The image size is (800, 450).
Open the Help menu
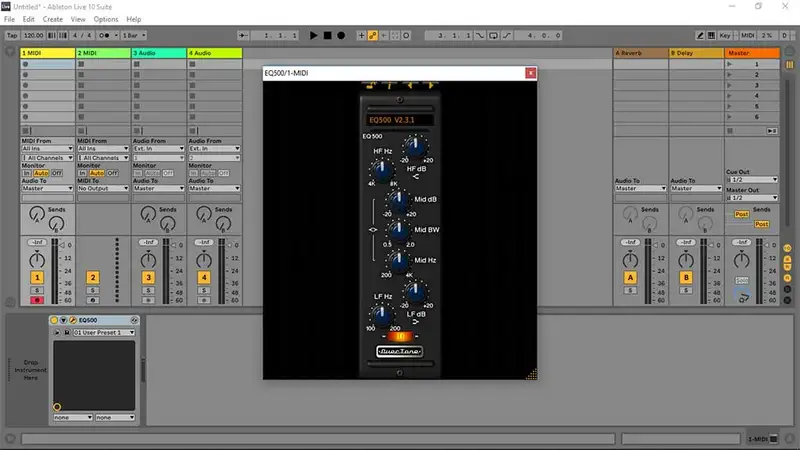[134, 19]
